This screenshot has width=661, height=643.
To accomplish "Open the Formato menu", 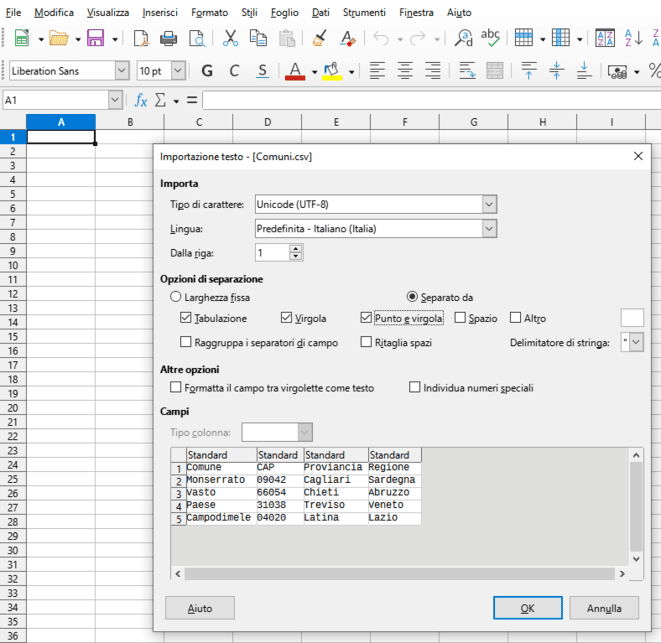I will (x=209, y=13).
